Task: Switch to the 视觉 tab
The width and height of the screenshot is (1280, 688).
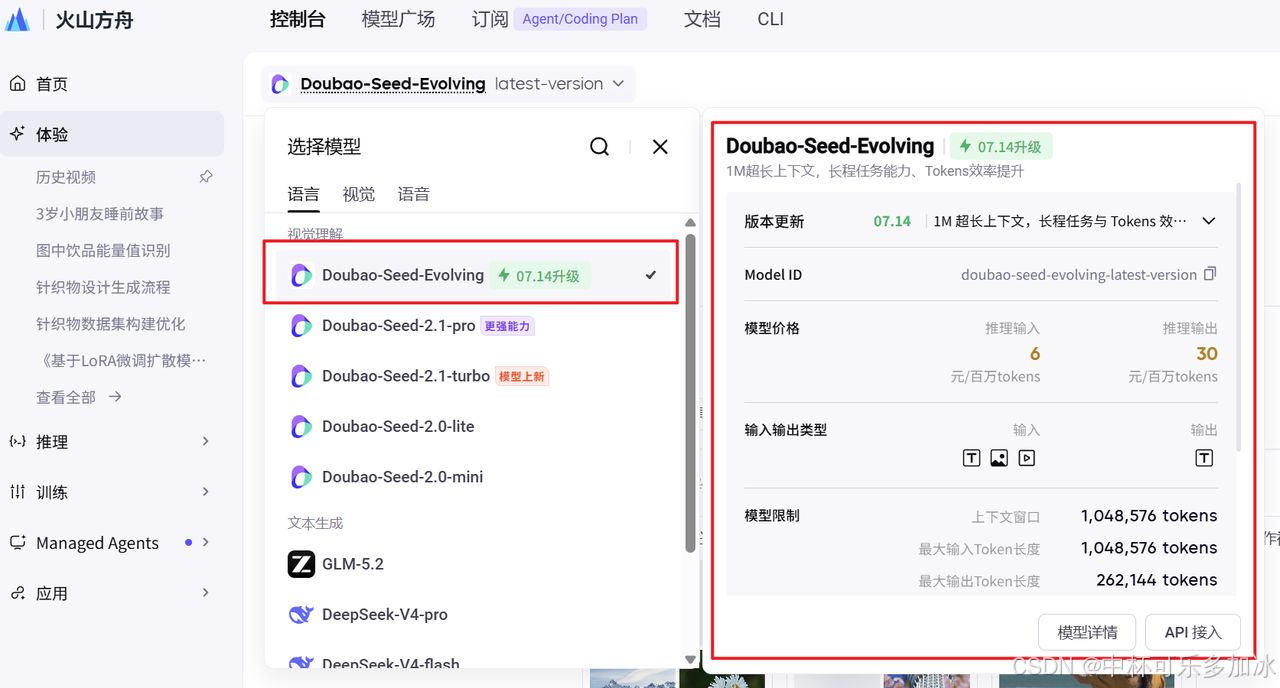Action: tap(359, 194)
